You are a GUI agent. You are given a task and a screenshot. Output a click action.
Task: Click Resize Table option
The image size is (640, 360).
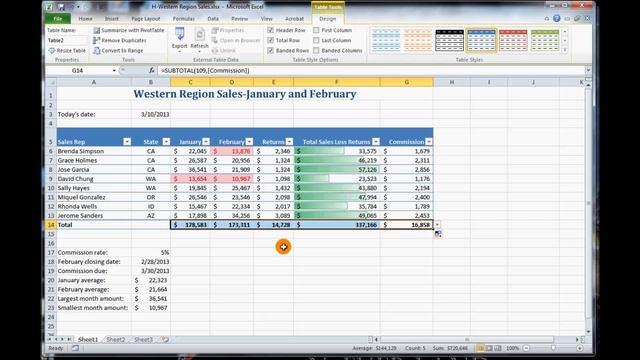(x=67, y=51)
